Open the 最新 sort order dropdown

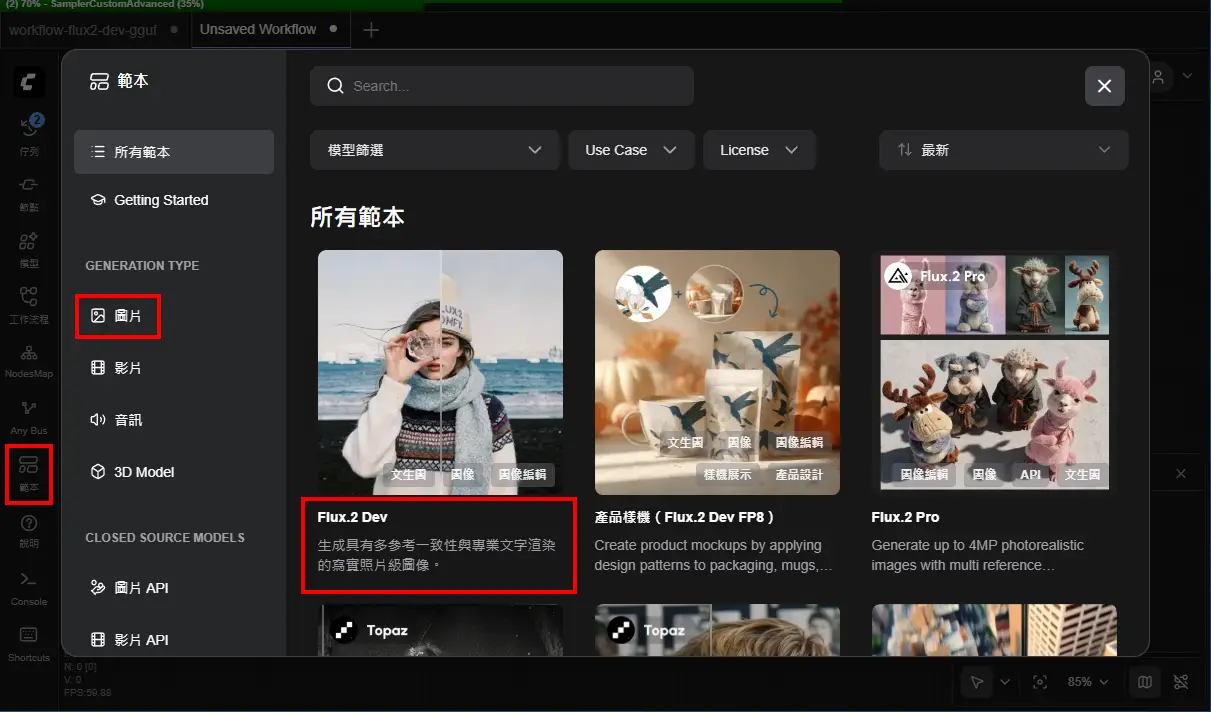(x=1003, y=150)
